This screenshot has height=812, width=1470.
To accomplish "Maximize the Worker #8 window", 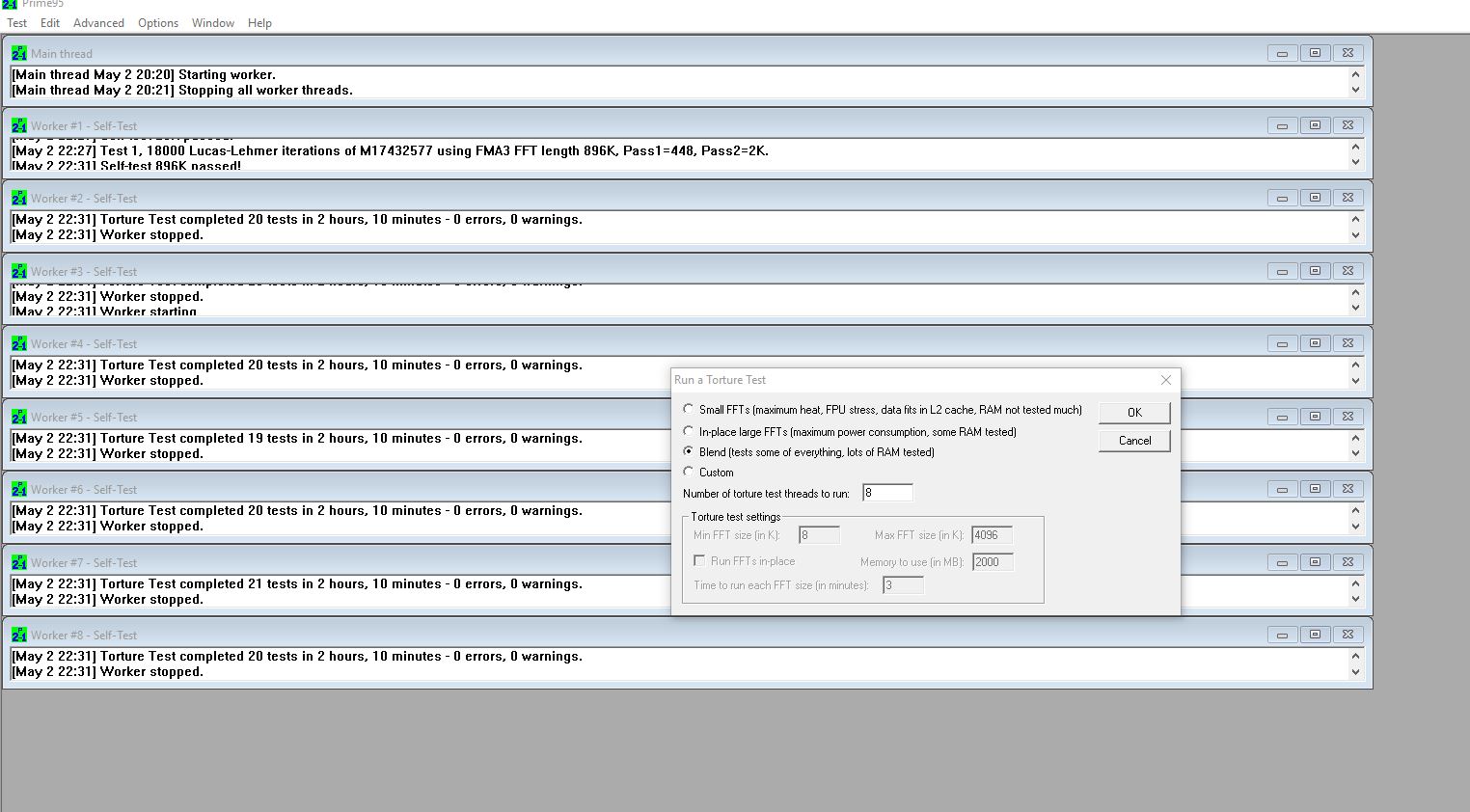I will point(1315,635).
